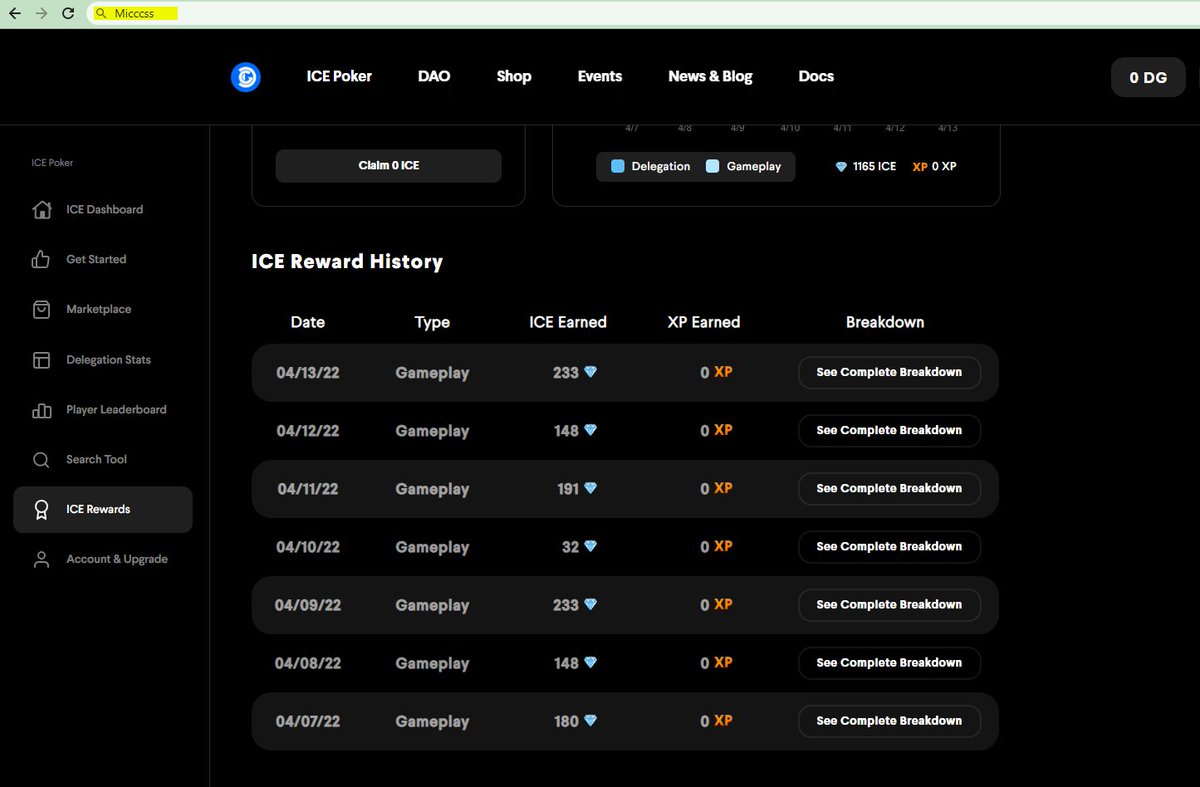
Task: Click the Marketplace bag icon
Action: (41, 309)
